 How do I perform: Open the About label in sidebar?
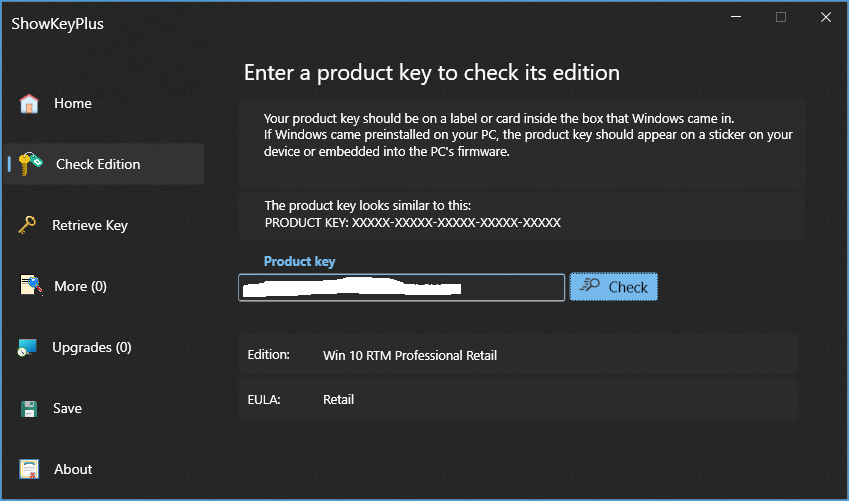pos(73,469)
